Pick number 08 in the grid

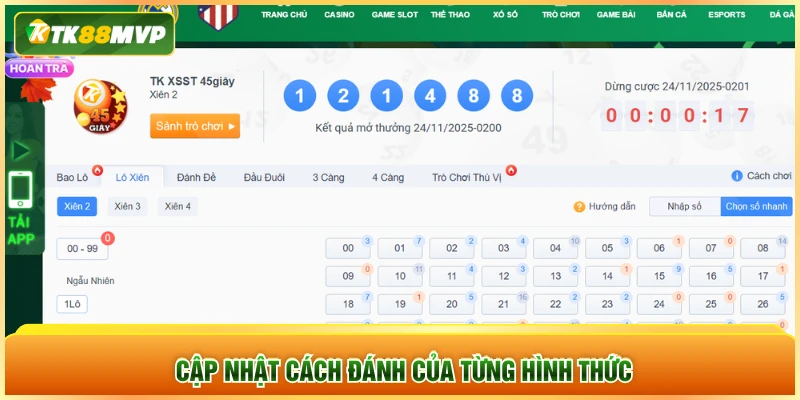tap(763, 248)
